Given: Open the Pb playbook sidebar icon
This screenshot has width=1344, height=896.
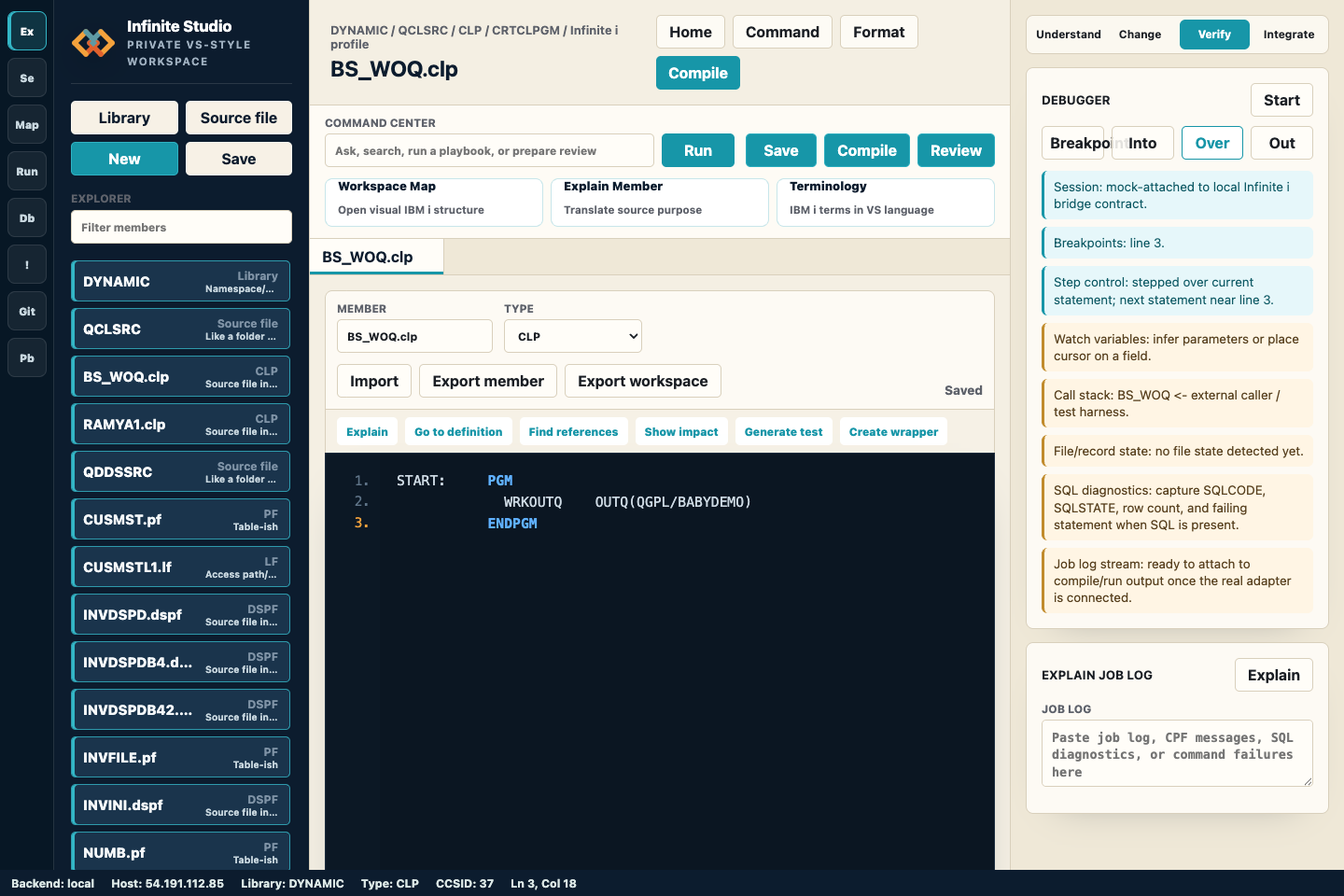Looking at the screenshot, I should [x=27, y=357].
